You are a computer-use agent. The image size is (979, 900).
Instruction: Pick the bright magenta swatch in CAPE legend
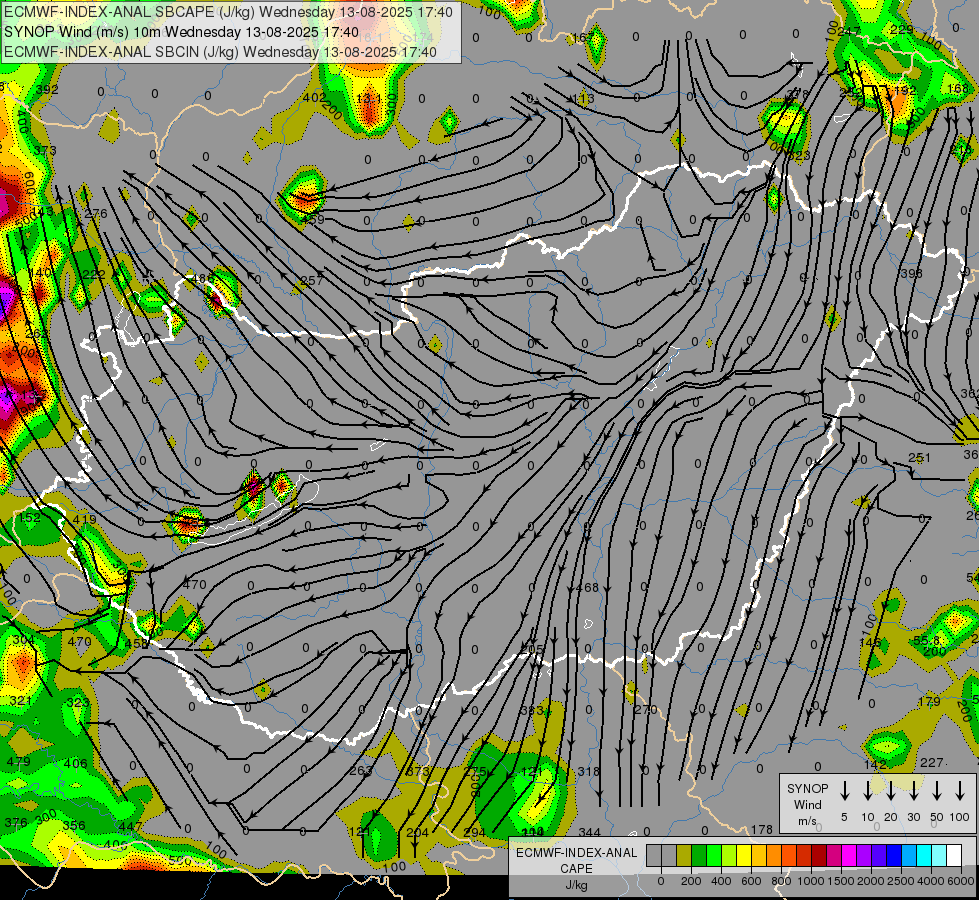[x=849, y=855]
